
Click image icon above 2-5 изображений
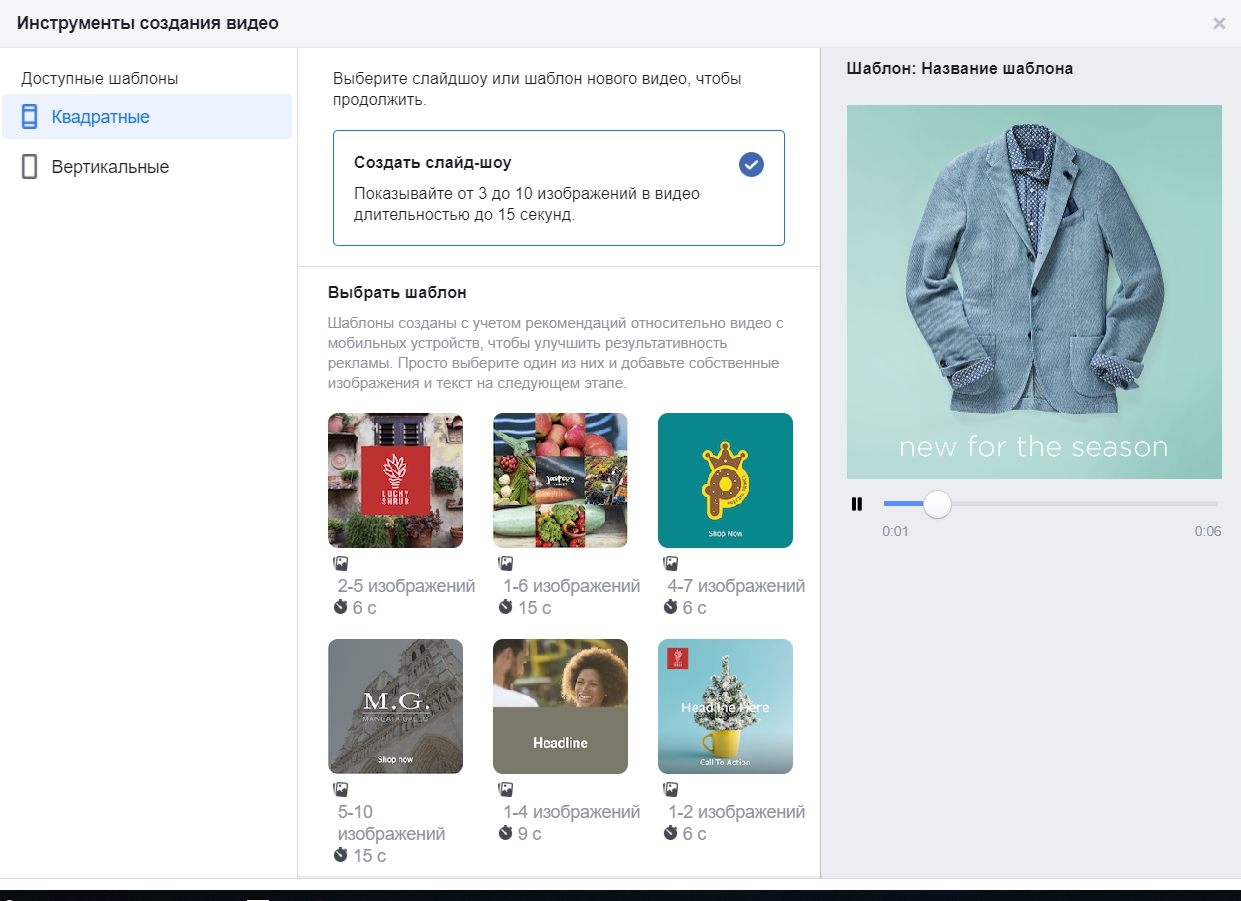click(341, 564)
